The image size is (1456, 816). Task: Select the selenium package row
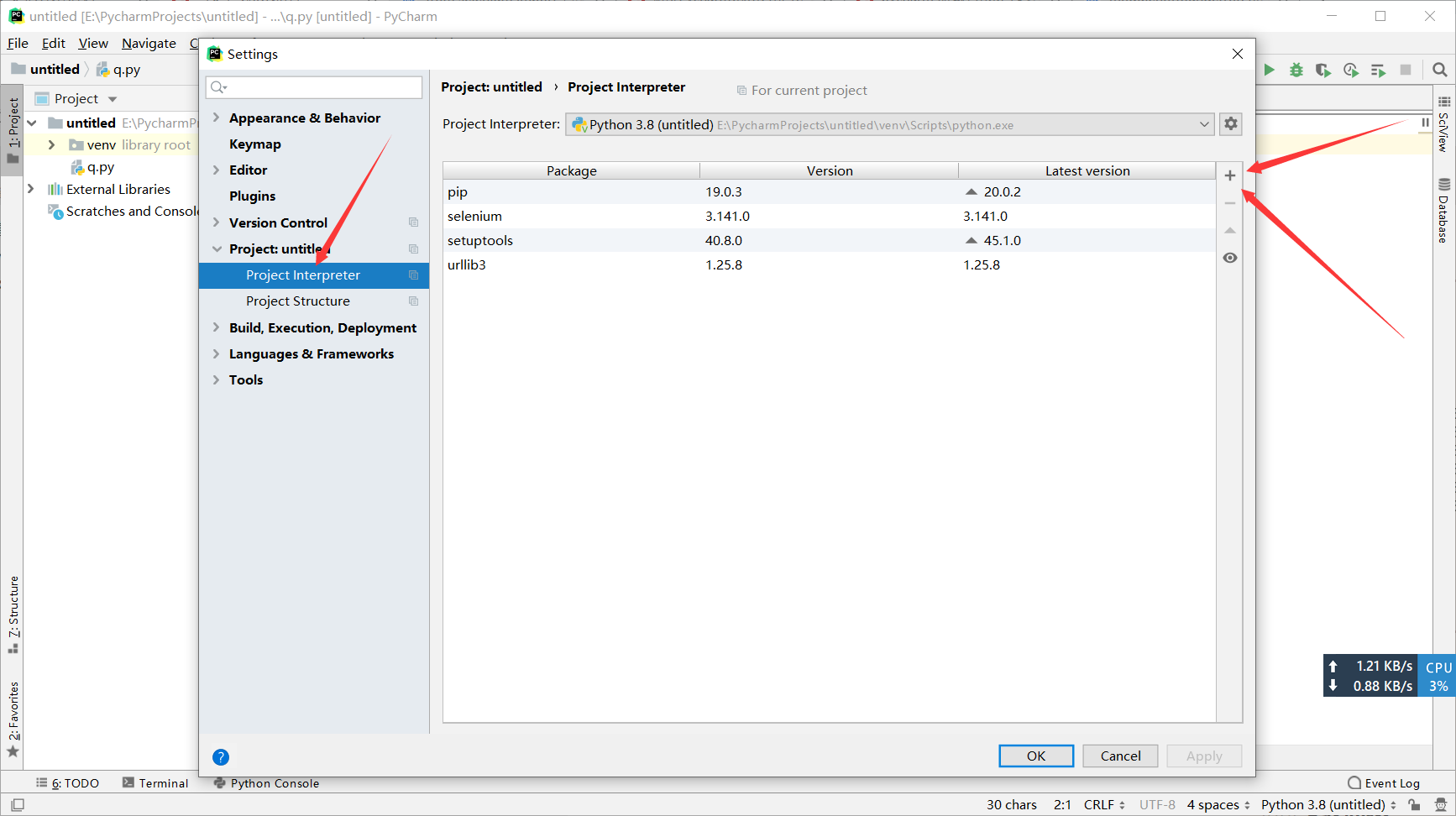tap(829, 216)
